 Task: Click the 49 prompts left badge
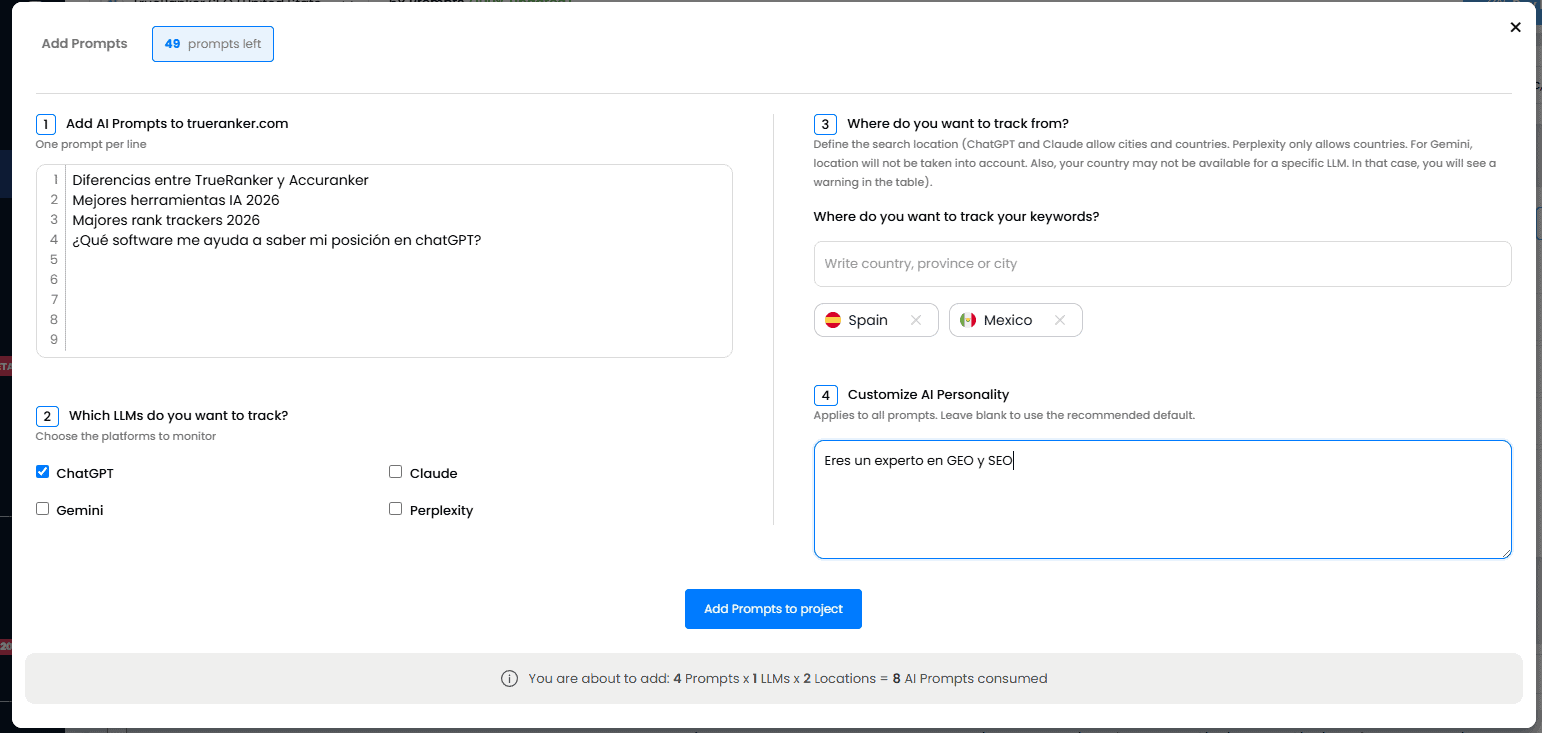point(212,44)
